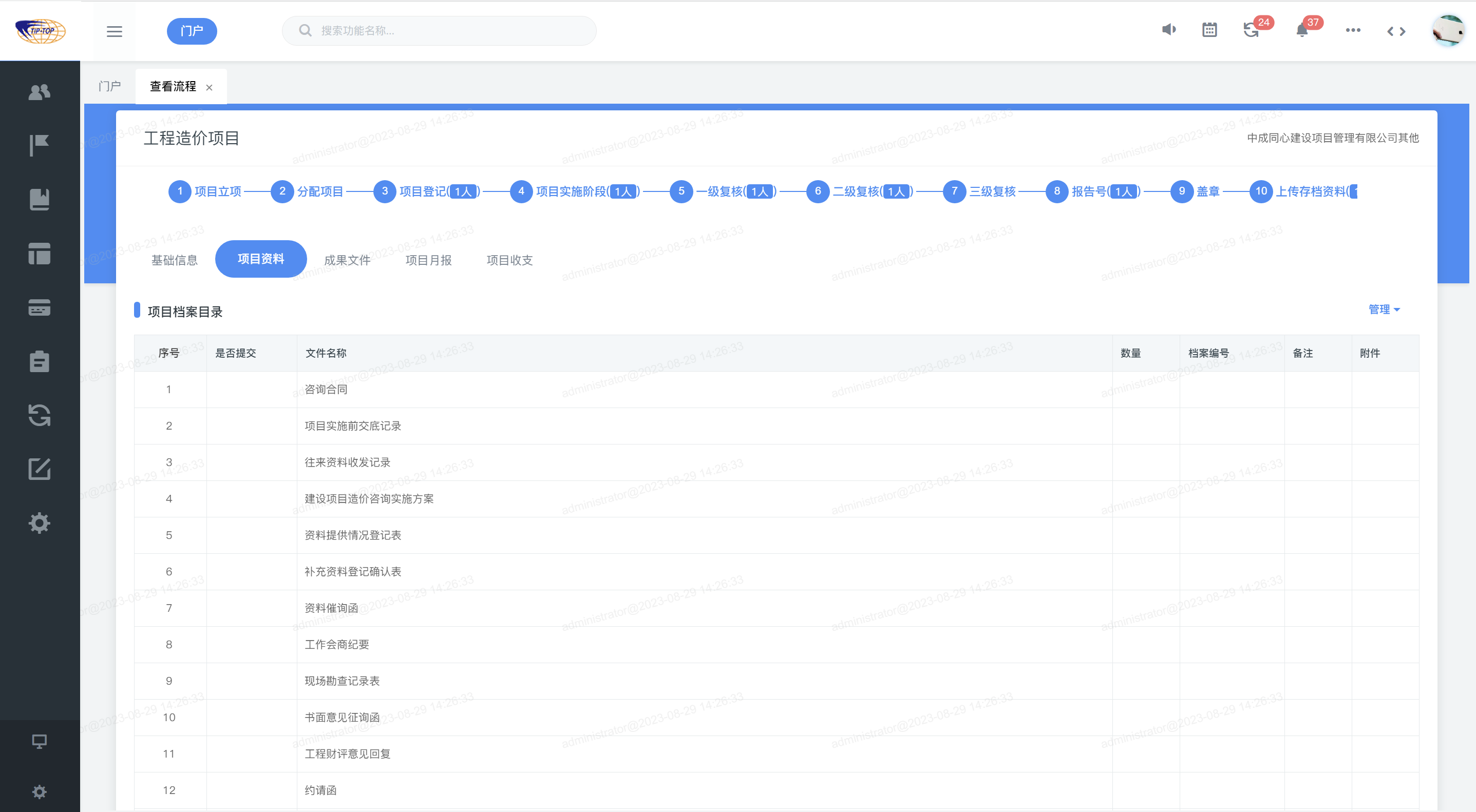This screenshot has width=1476, height=812.
Task: Expand the 管理 dropdown
Action: [1383, 309]
